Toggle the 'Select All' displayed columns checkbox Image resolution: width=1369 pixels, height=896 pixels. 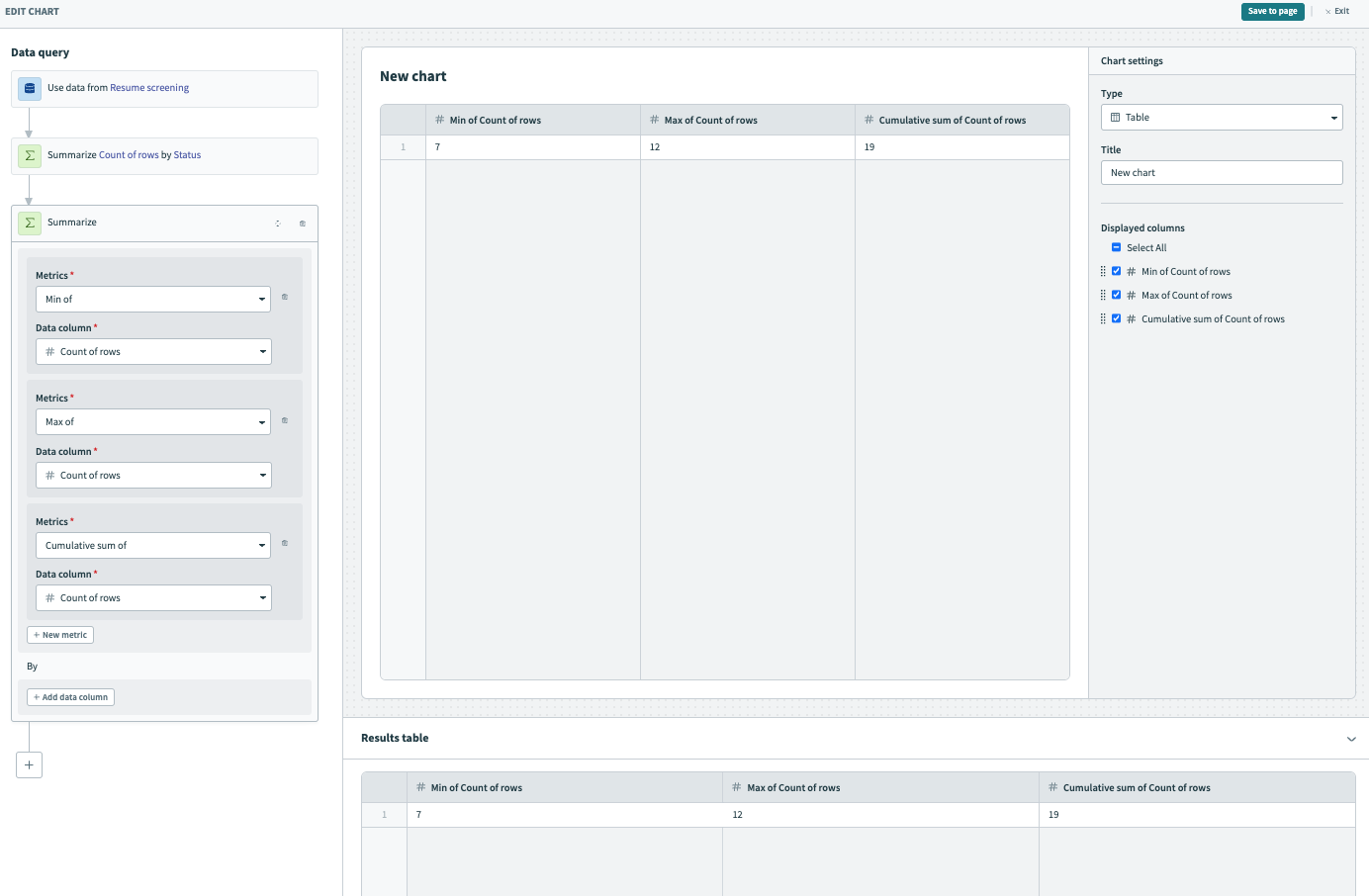1116,248
